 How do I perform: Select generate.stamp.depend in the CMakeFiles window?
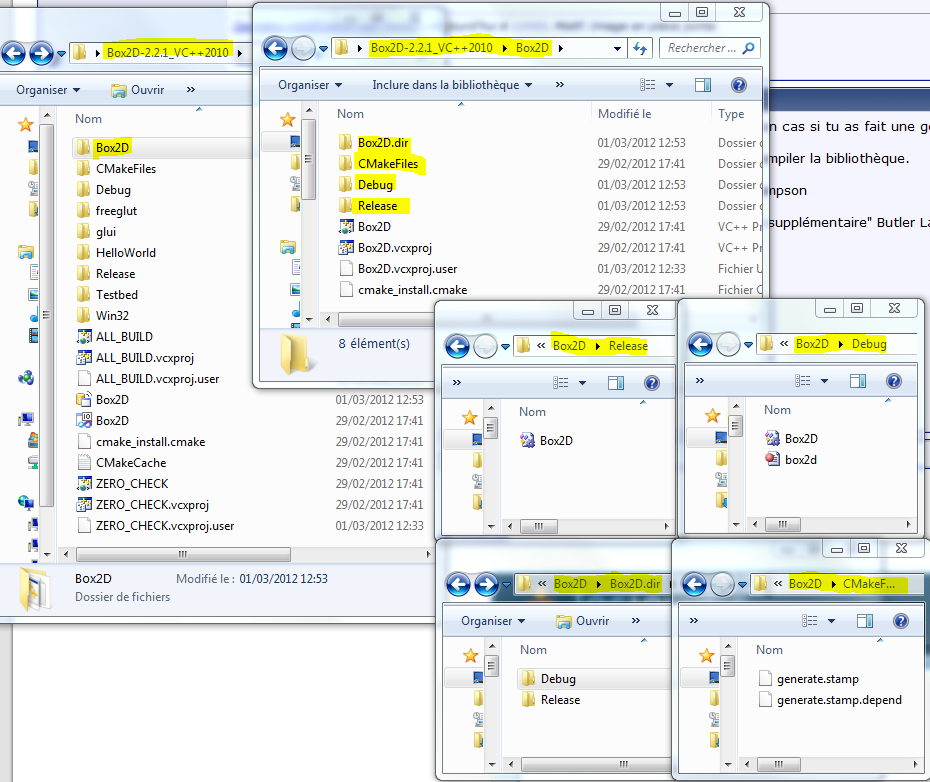(830, 700)
